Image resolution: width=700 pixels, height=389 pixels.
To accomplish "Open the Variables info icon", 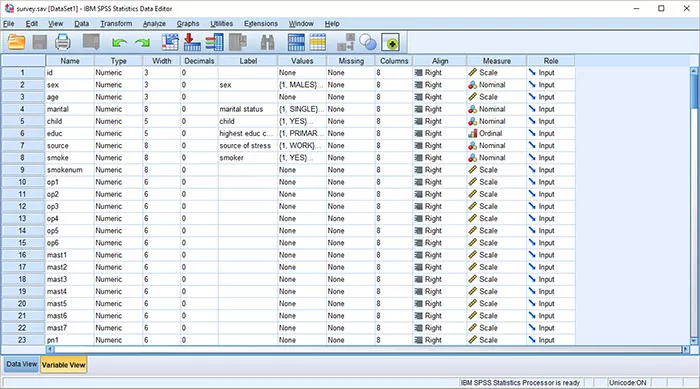I will coord(214,42).
